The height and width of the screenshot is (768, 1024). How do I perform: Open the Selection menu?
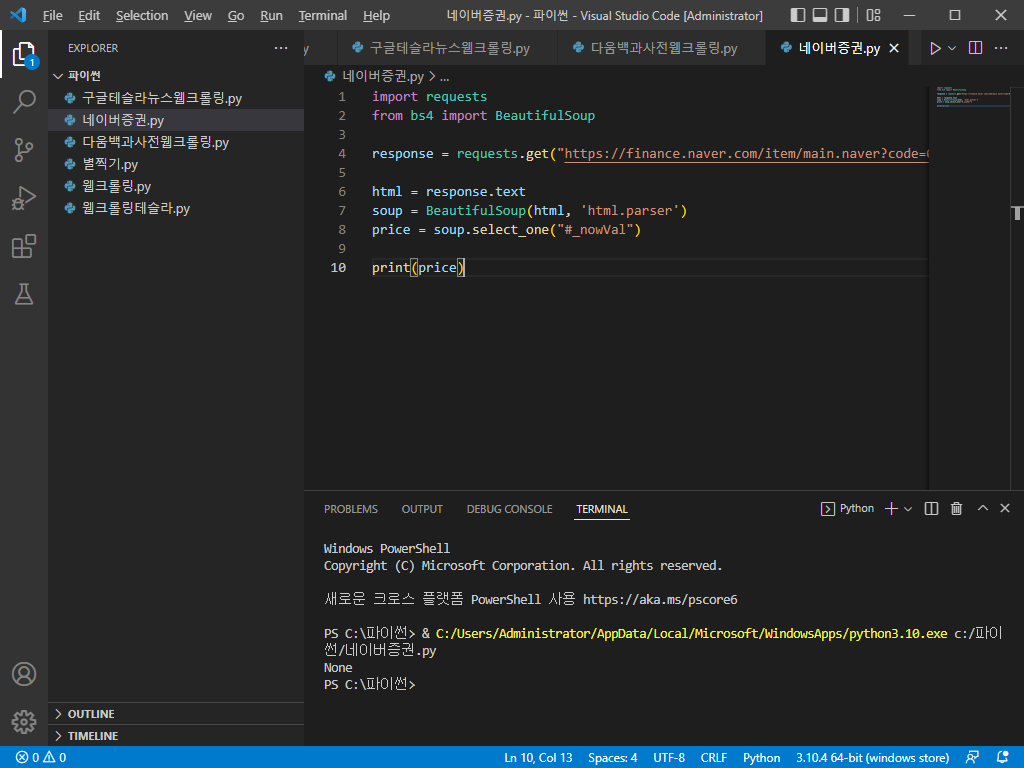(142, 15)
